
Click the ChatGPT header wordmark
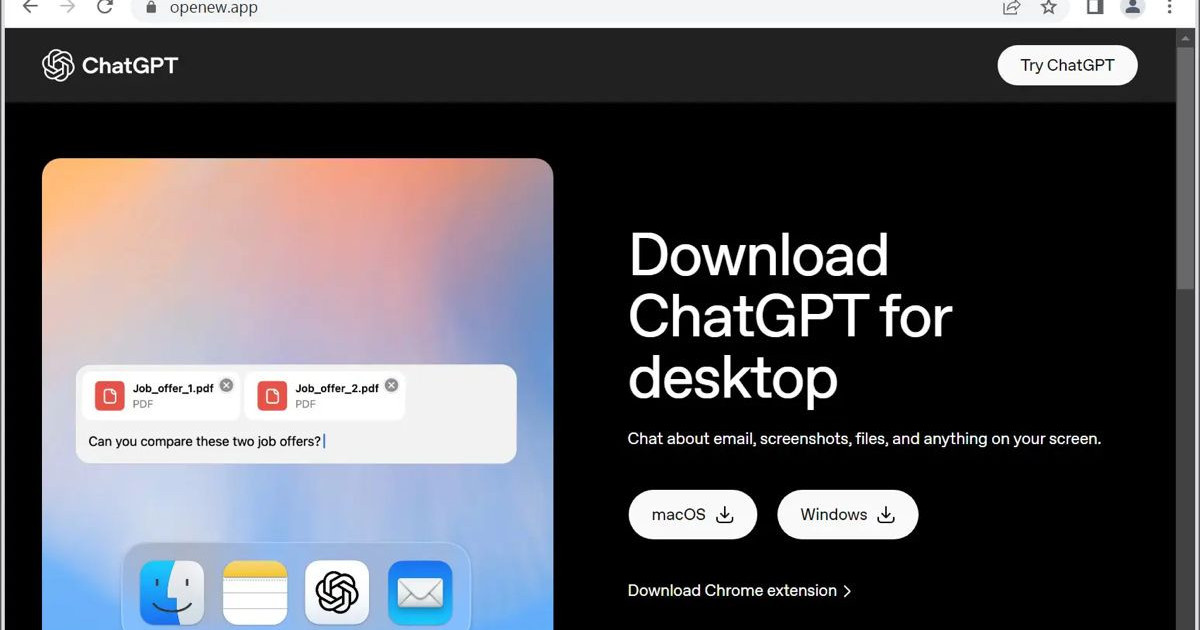[x=130, y=66]
